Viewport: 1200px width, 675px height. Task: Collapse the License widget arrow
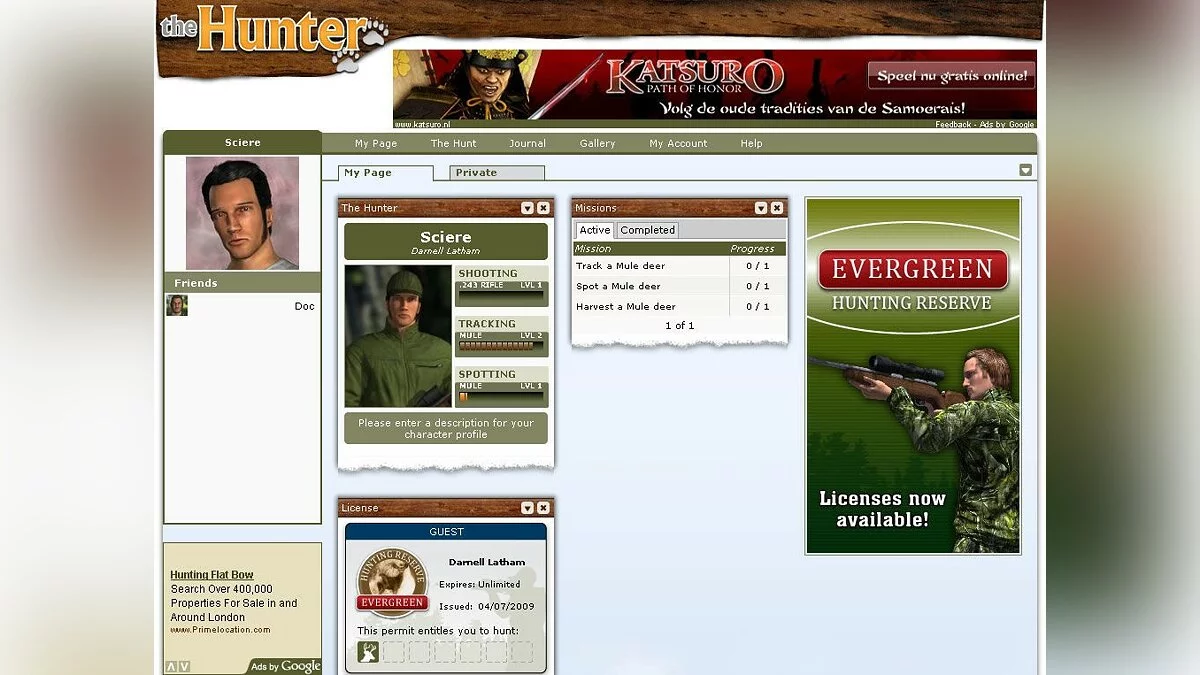click(x=527, y=508)
